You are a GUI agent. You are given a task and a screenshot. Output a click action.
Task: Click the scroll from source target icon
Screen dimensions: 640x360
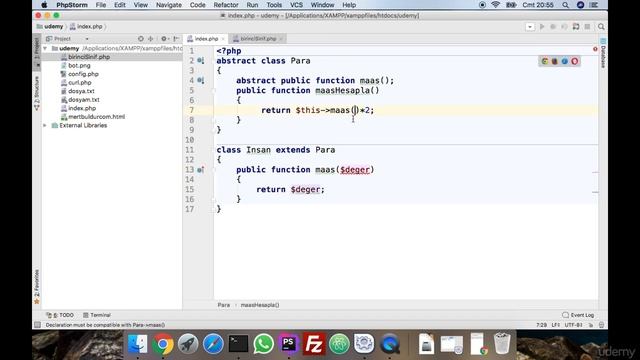141,39
